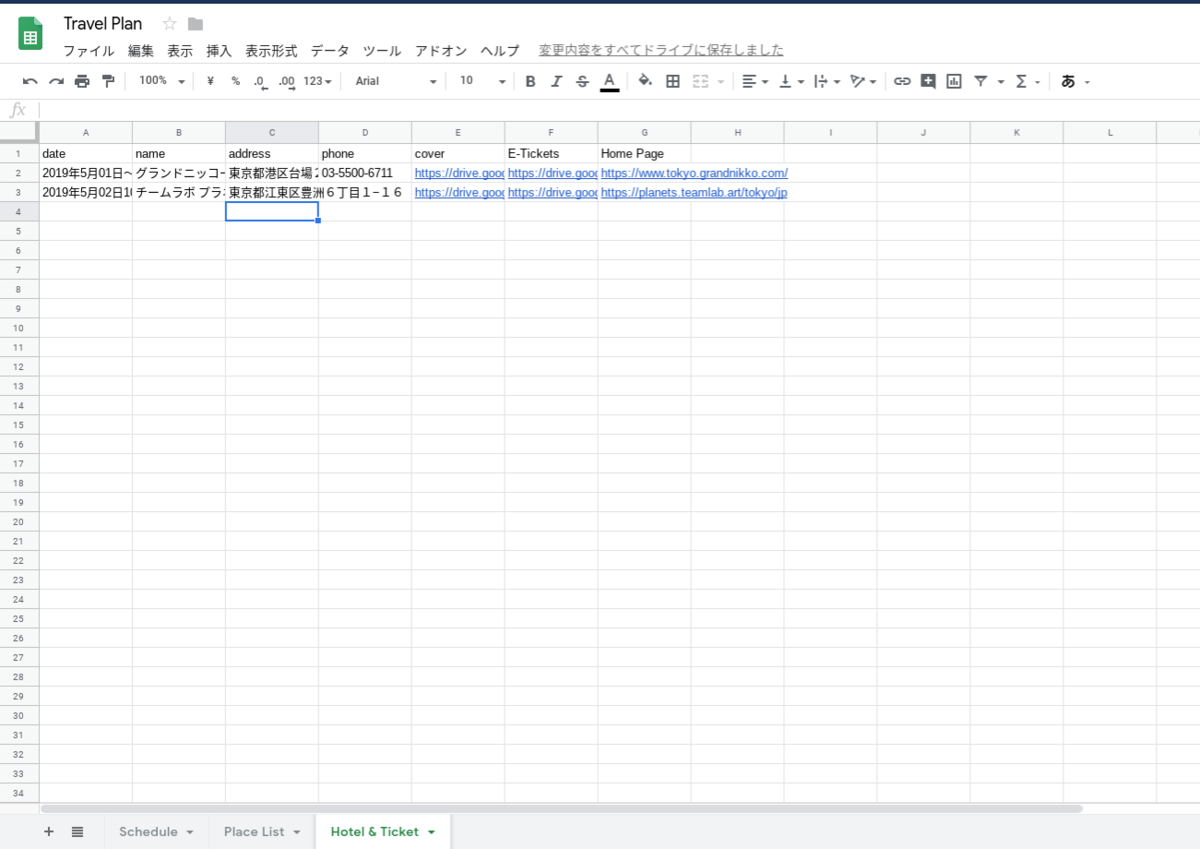The height and width of the screenshot is (849, 1200).
Task: Insert a link with the chain icon
Action: click(x=902, y=81)
